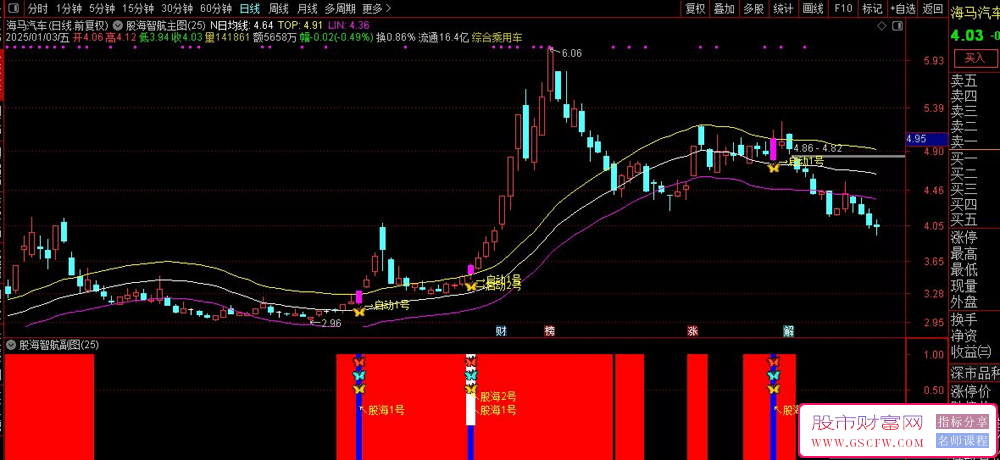Click the yellow butterfly at the 启动2号 signal
The height and width of the screenshot is (460, 1000).
coord(471,286)
